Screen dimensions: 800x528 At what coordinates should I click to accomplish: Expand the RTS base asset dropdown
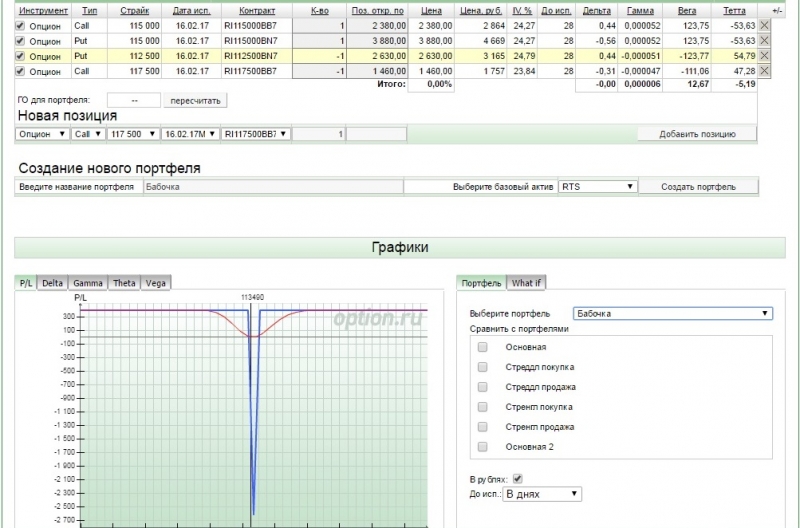[x=597, y=187]
